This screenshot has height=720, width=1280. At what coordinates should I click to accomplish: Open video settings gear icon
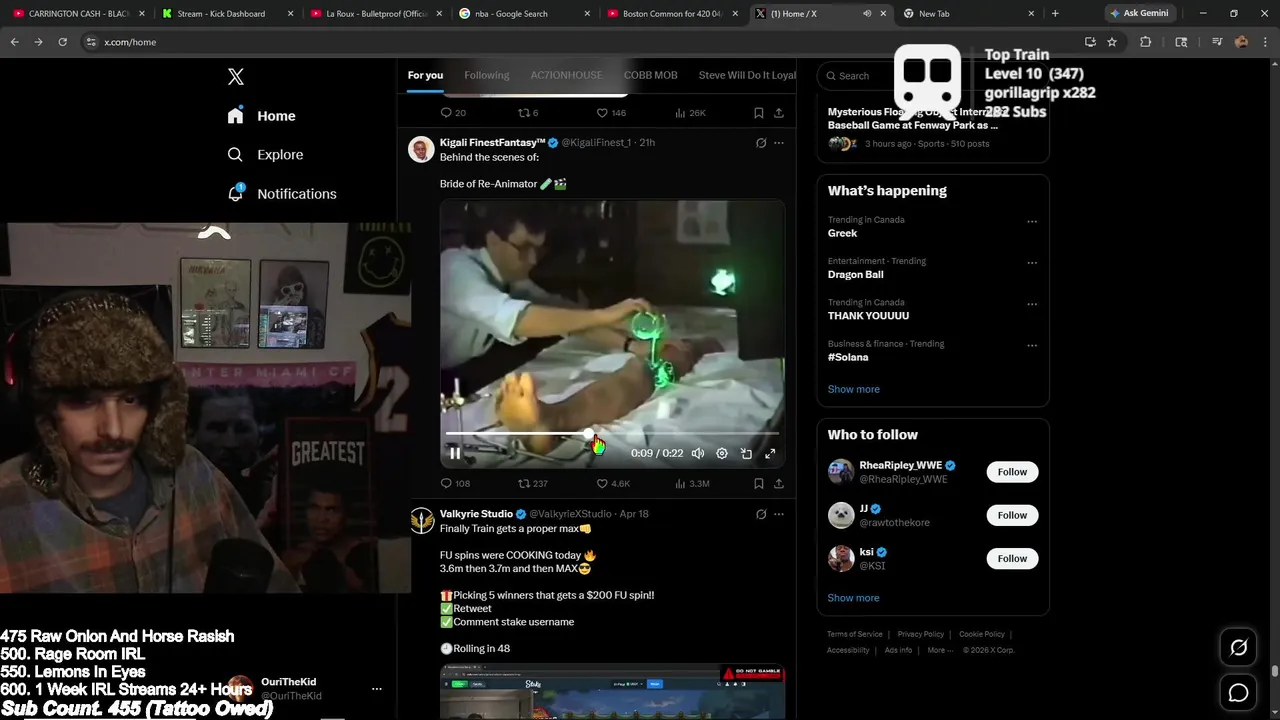click(x=722, y=453)
